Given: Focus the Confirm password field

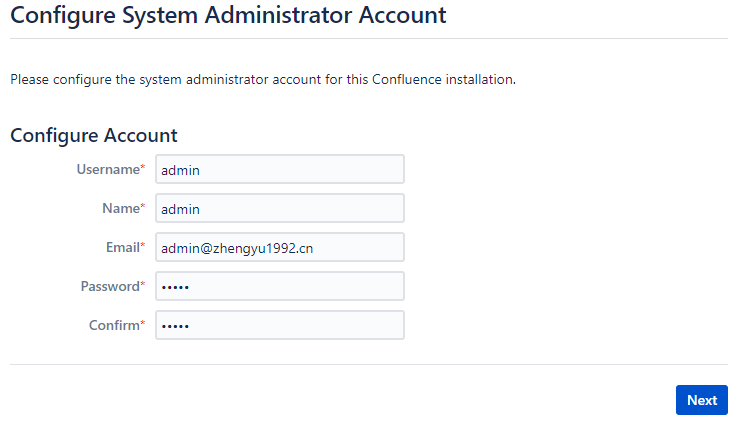Looking at the screenshot, I should (280, 325).
